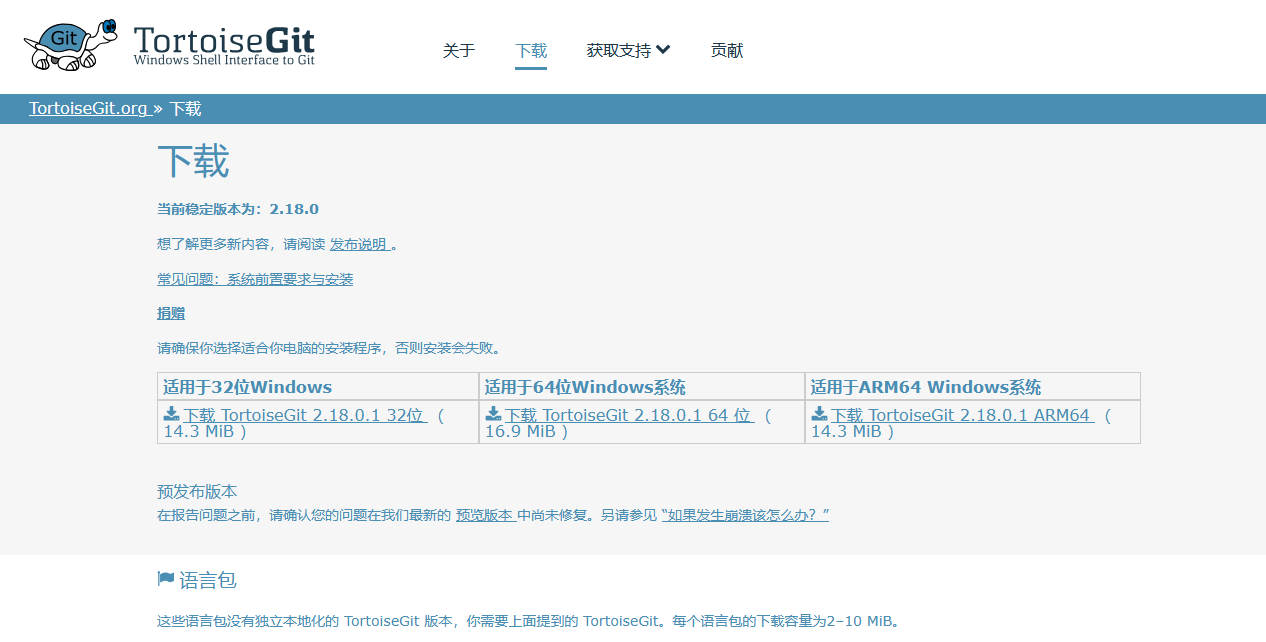Click the TortoiseGit wordmark title text

tap(224, 40)
